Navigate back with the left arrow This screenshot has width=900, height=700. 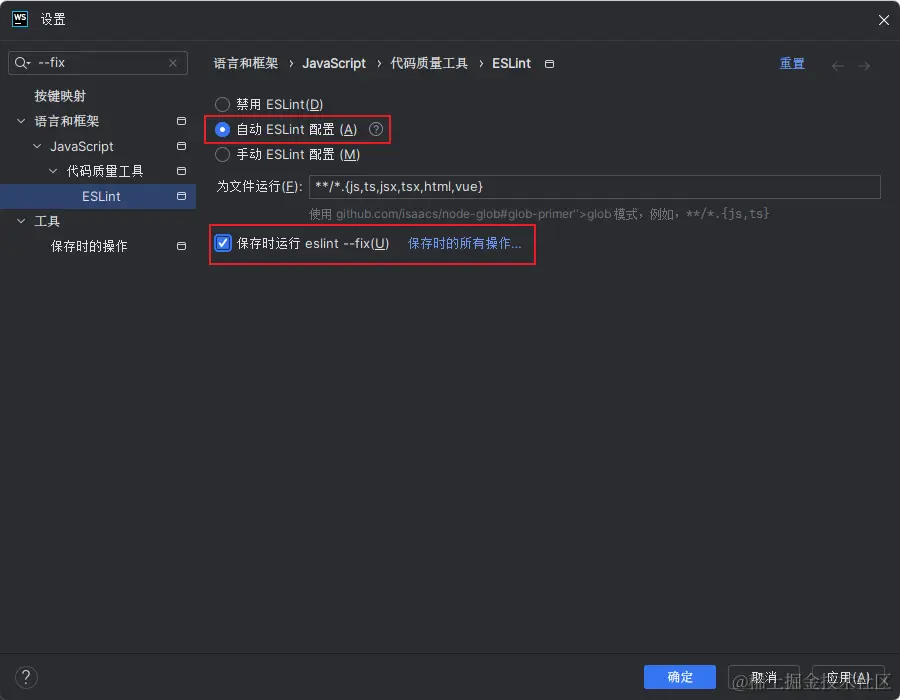(838, 66)
